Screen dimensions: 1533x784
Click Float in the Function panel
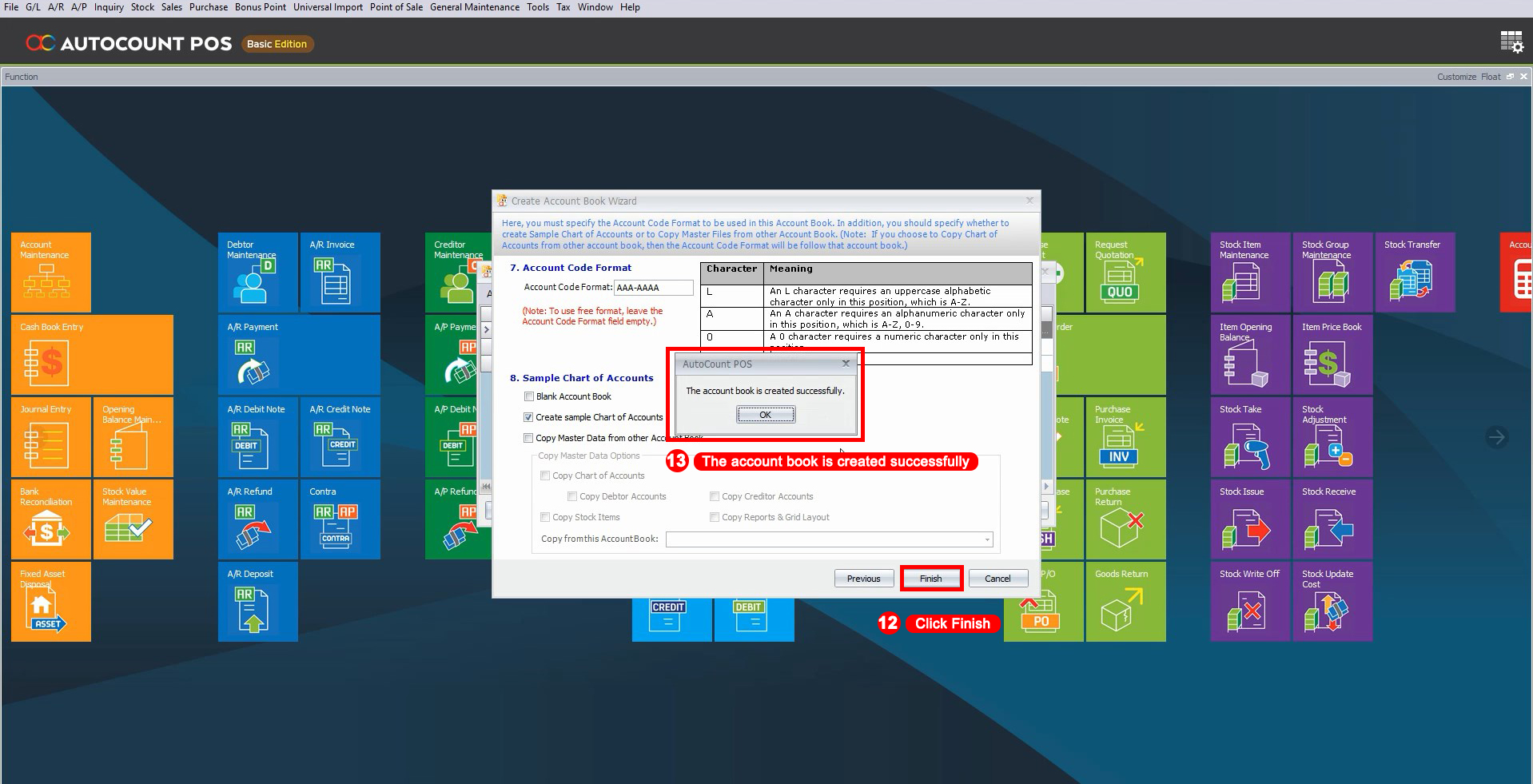point(1491,77)
